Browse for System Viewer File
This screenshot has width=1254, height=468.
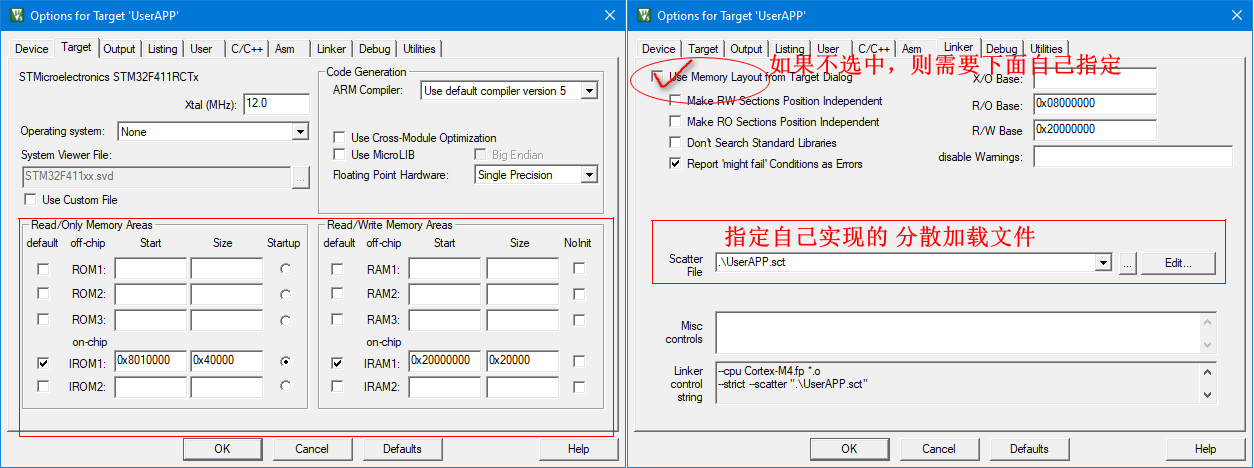click(x=301, y=177)
